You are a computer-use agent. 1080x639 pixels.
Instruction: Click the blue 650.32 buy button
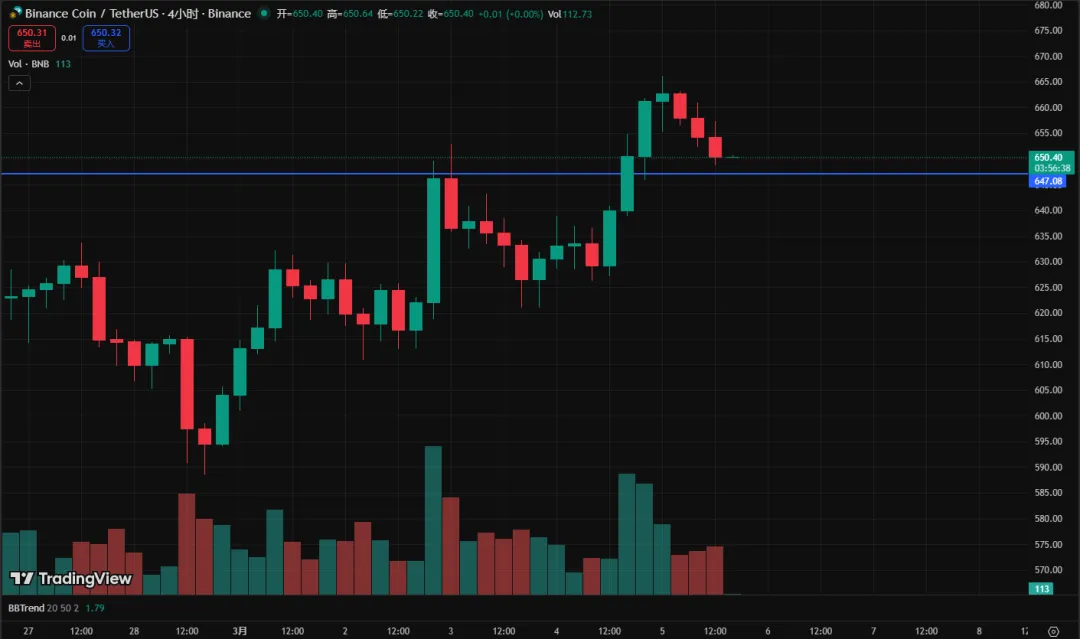tap(106, 38)
